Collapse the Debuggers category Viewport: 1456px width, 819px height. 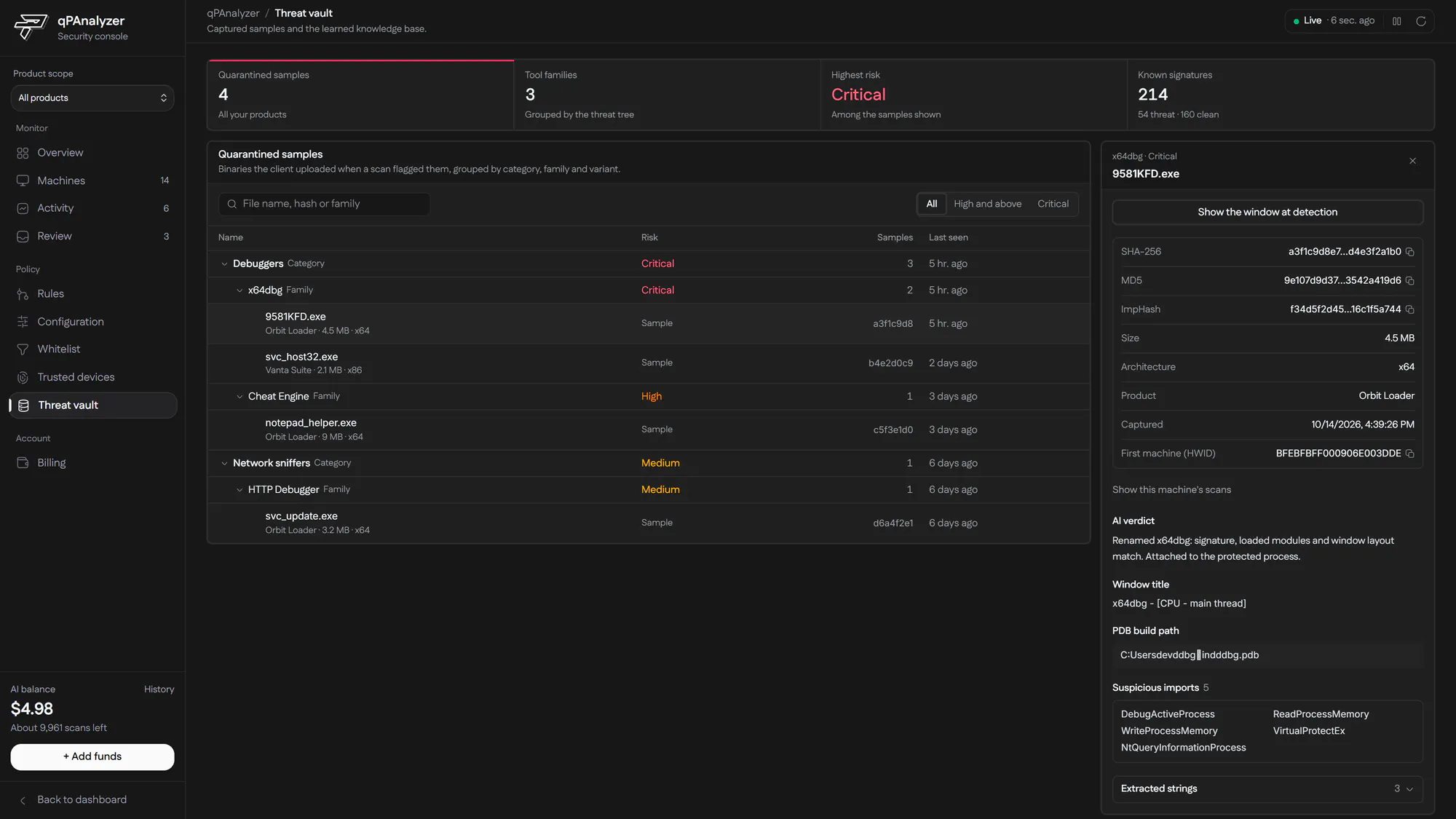(224, 264)
